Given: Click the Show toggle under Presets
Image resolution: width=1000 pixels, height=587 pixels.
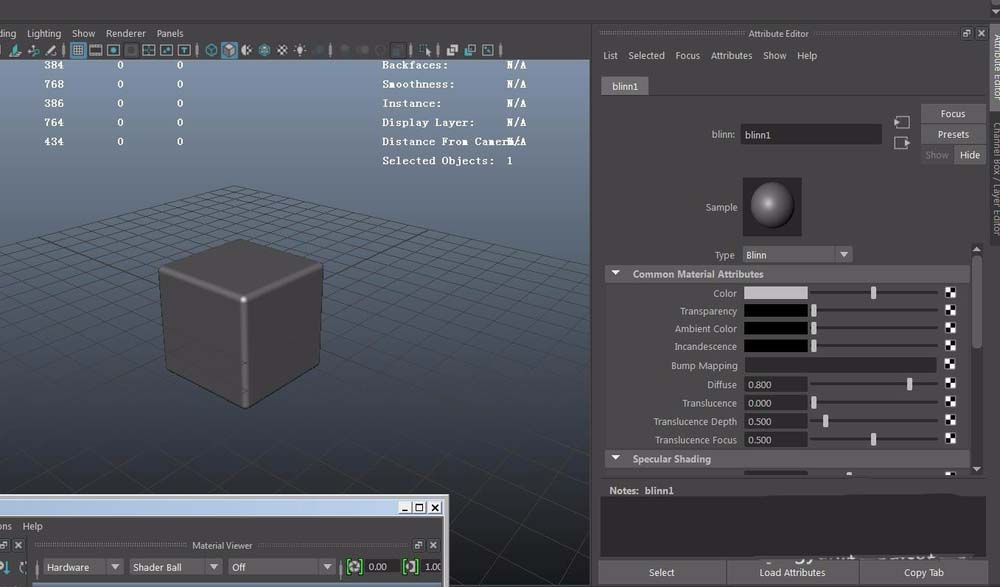Looking at the screenshot, I should (x=937, y=155).
